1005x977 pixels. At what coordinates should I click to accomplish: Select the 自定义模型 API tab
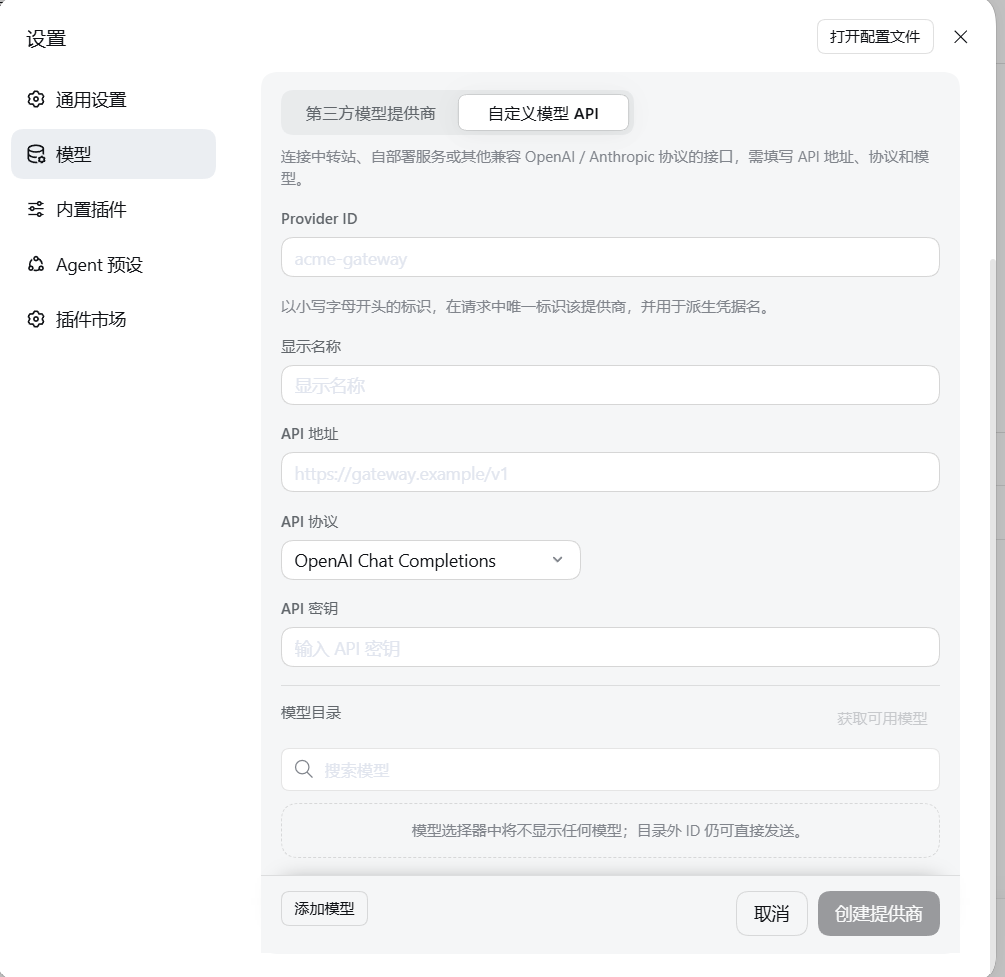(x=544, y=113)
